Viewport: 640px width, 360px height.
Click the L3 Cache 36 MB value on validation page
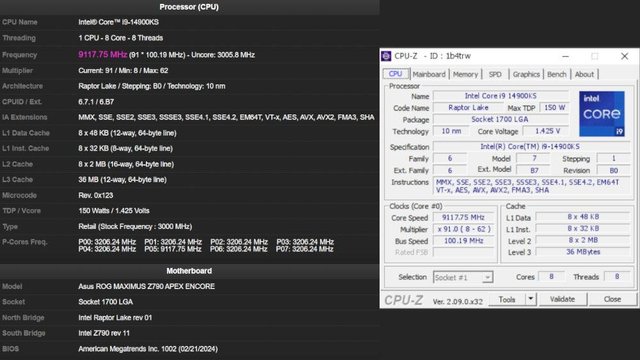122,180
